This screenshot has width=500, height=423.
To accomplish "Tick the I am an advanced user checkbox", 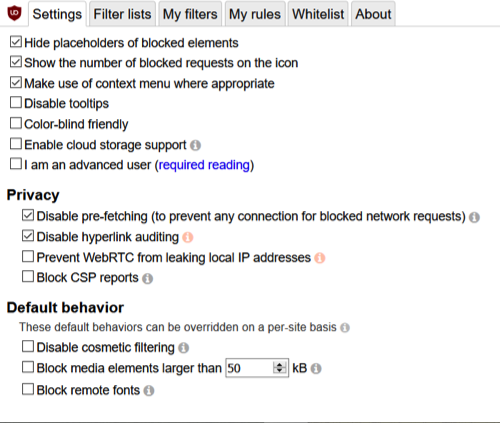I will pyautogui.click(x=16, y=164).
